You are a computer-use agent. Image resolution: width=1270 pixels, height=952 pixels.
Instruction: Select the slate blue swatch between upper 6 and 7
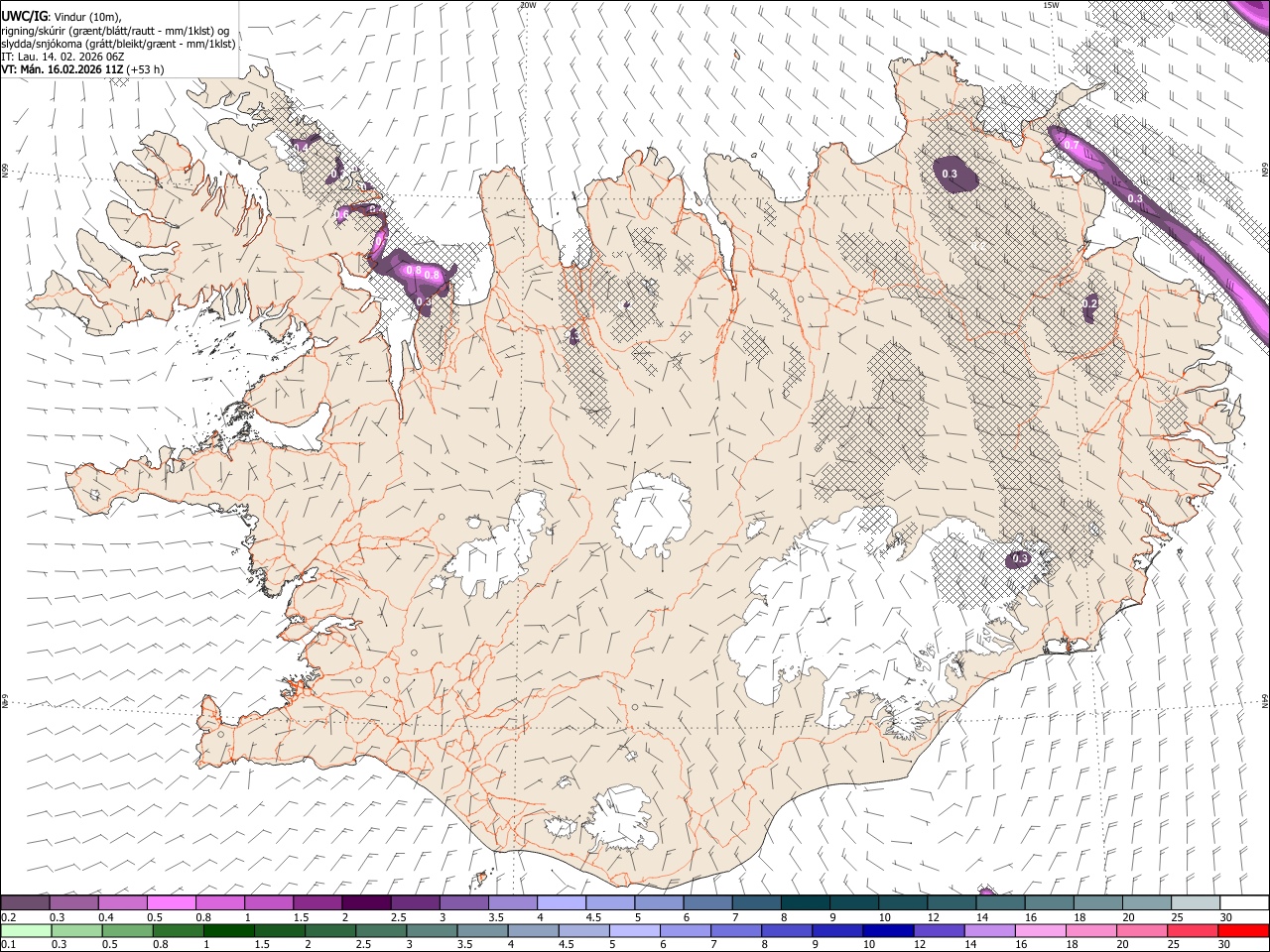(x=707, y=903)
